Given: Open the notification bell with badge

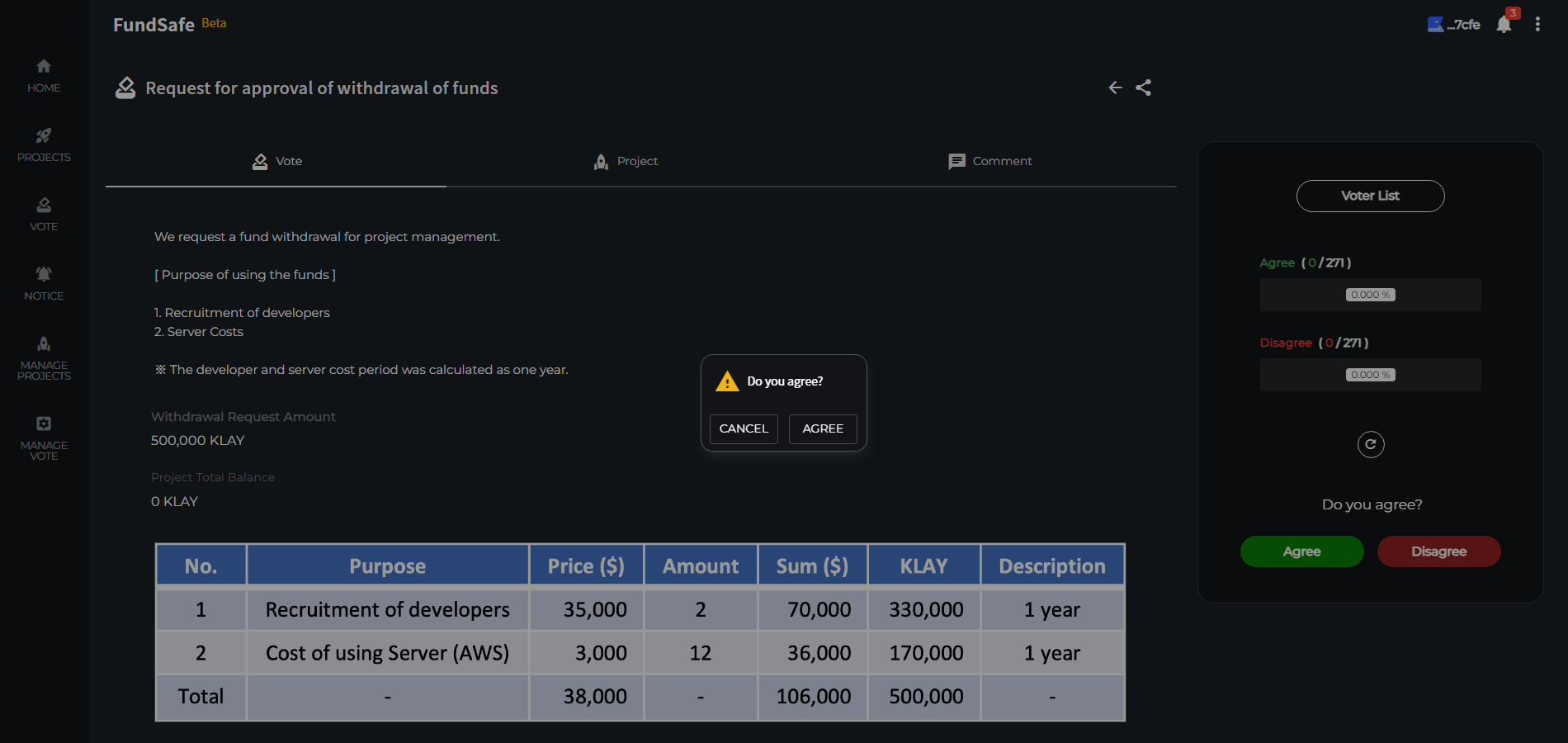Looking at the screenshot, I should 1505,23.
